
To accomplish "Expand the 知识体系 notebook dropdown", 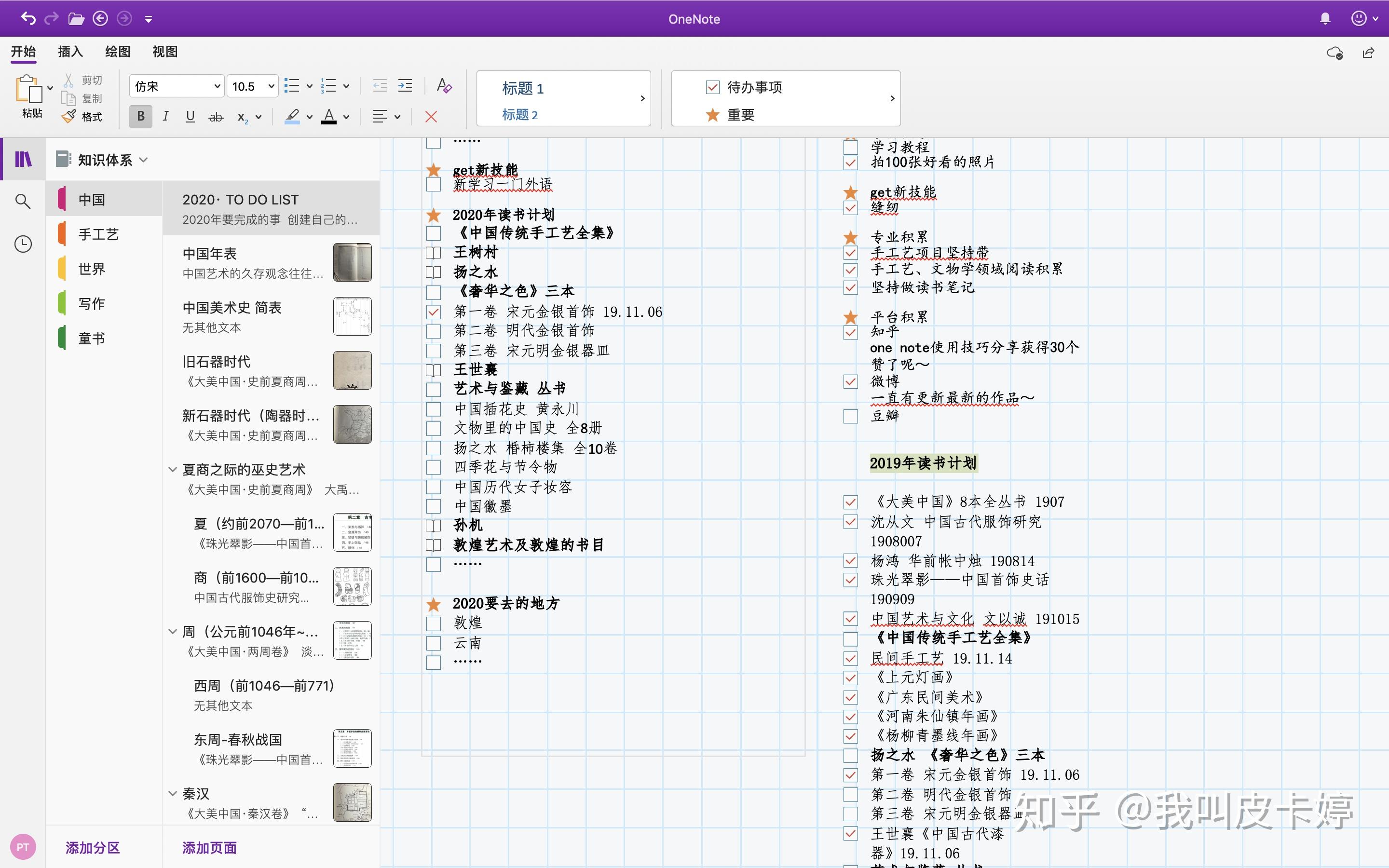I will click(144, 160).
